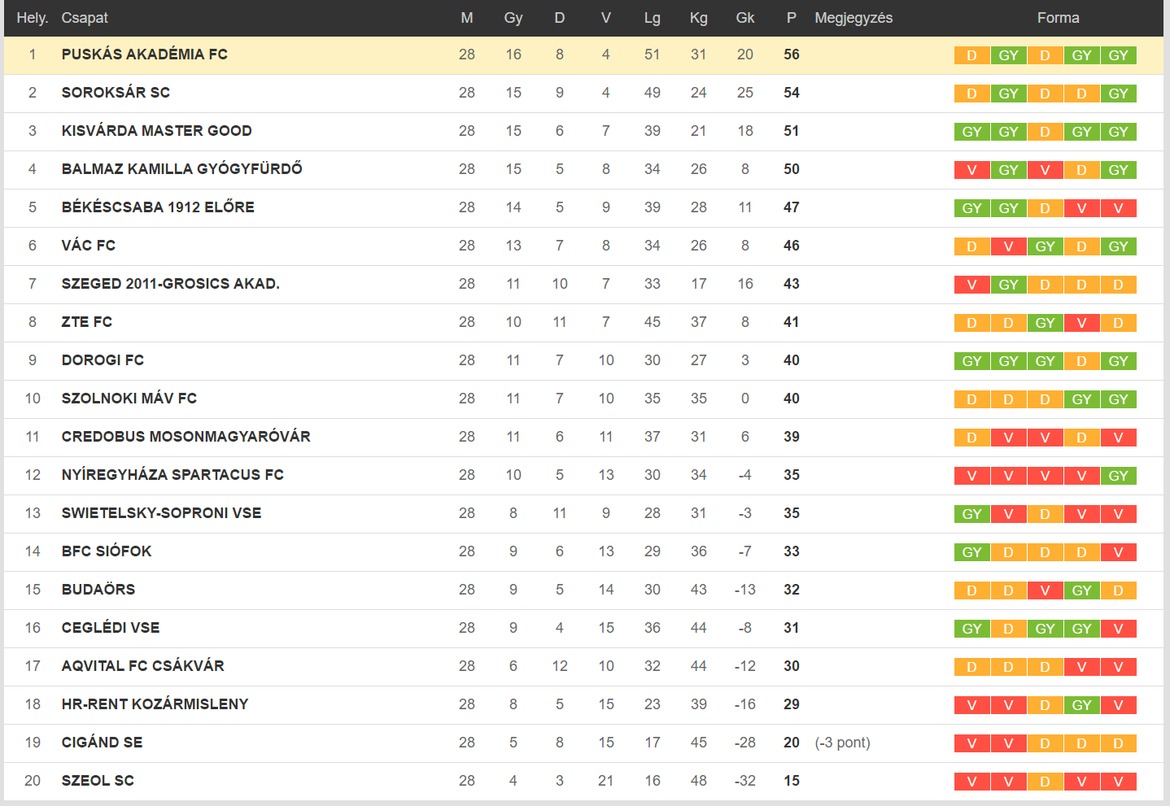
Task: Select Balmaz Kamilla's first red V badge
Action: [972, 170]
